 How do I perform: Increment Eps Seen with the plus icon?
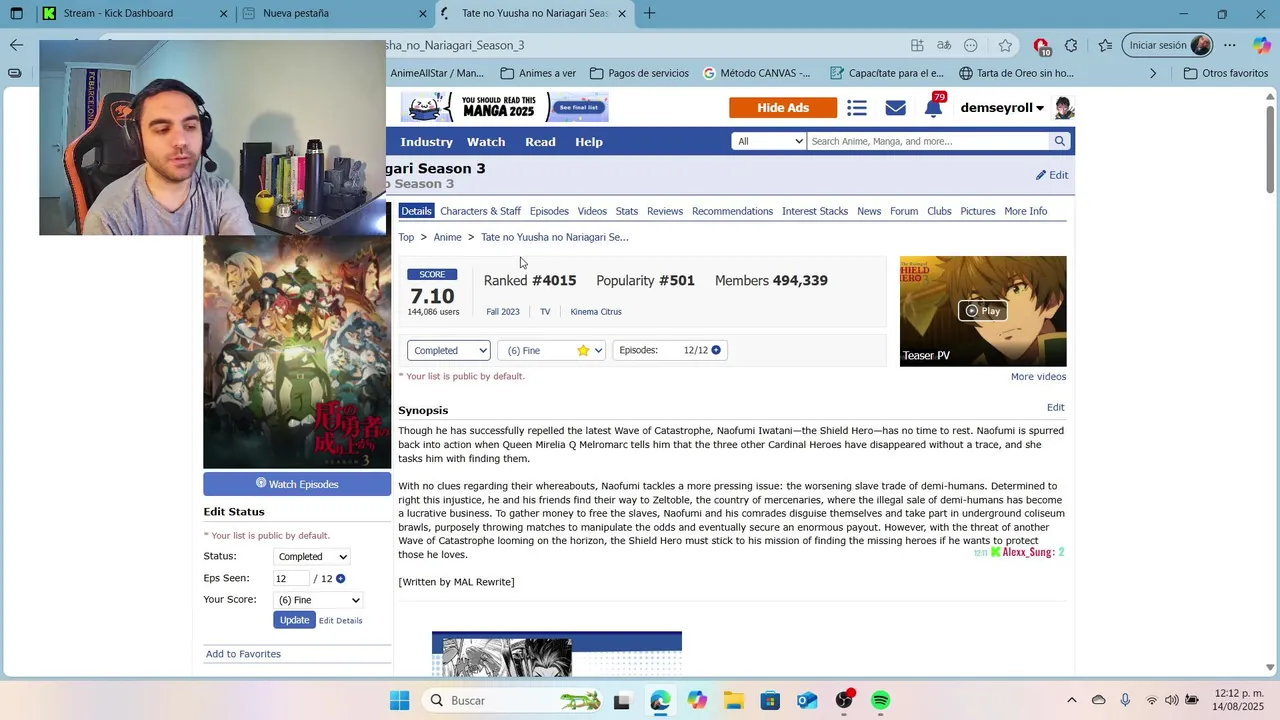(340, 579)
